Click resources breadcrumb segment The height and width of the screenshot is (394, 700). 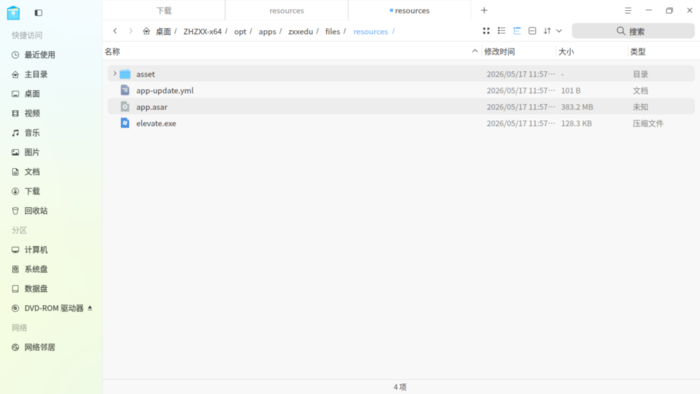(x=371, y=32)
